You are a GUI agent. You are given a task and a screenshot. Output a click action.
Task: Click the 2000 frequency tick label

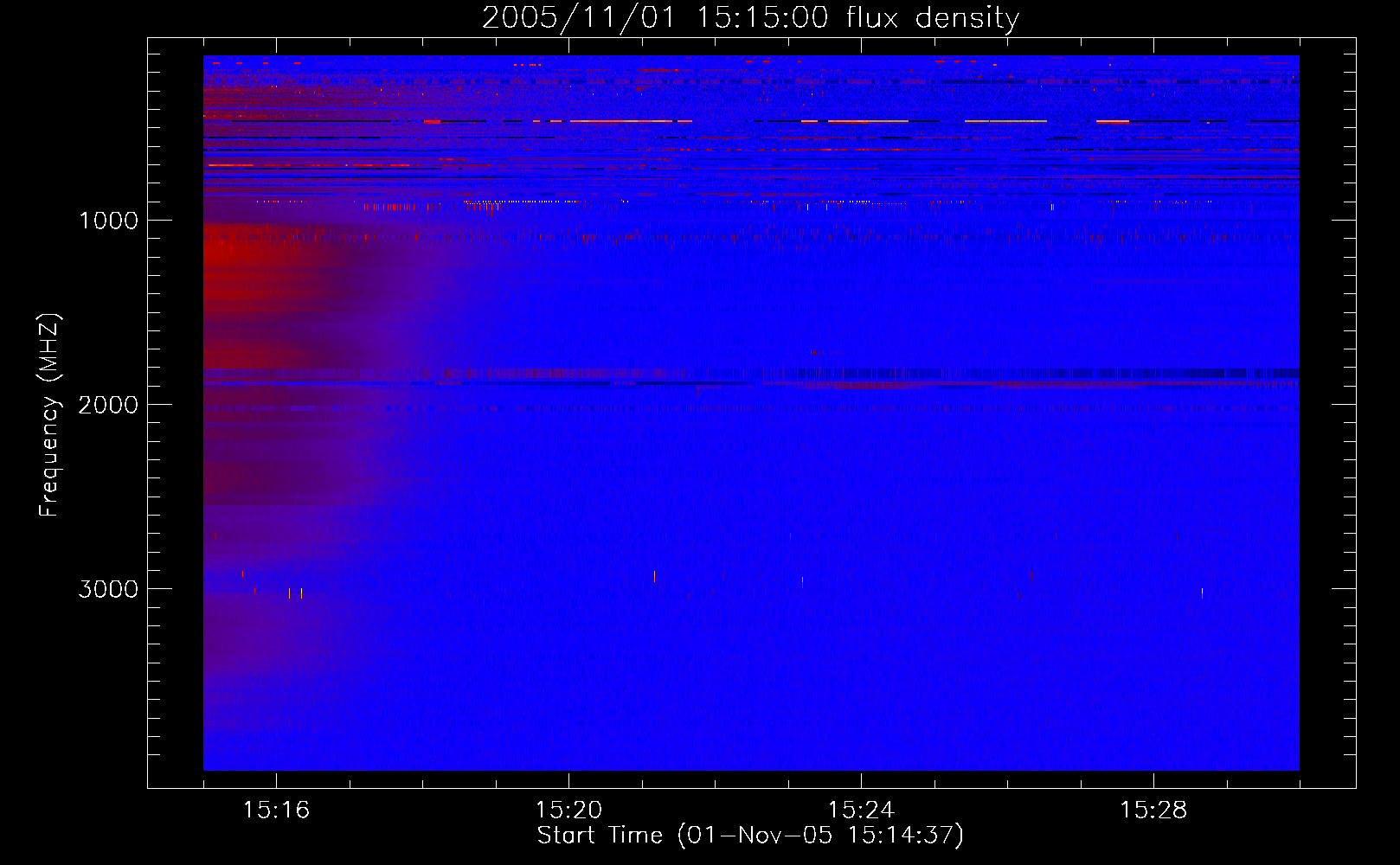108,405
